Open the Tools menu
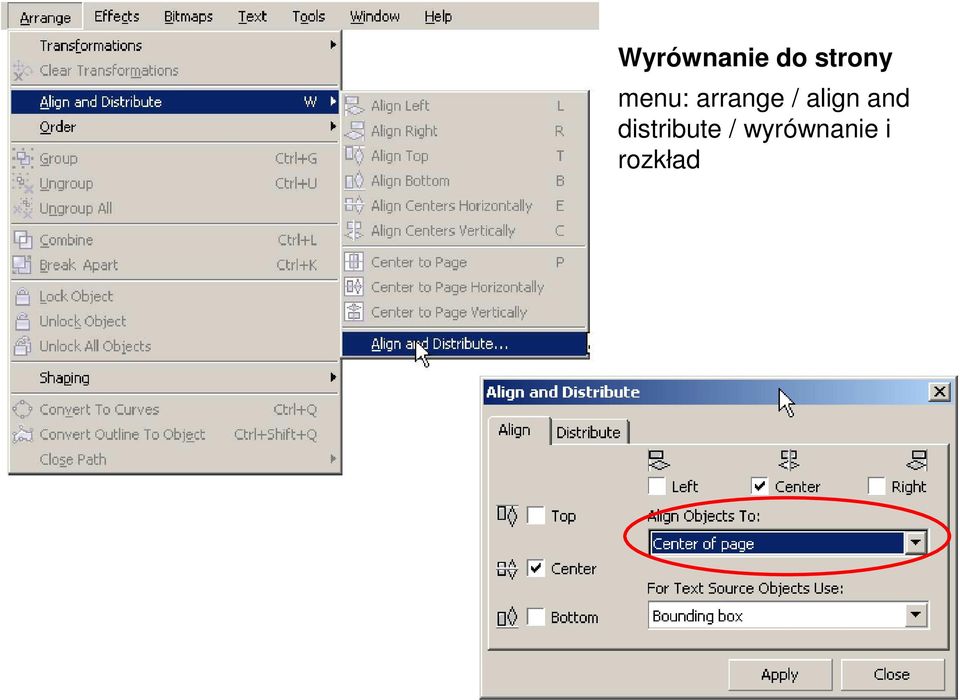 click(308, 17)
